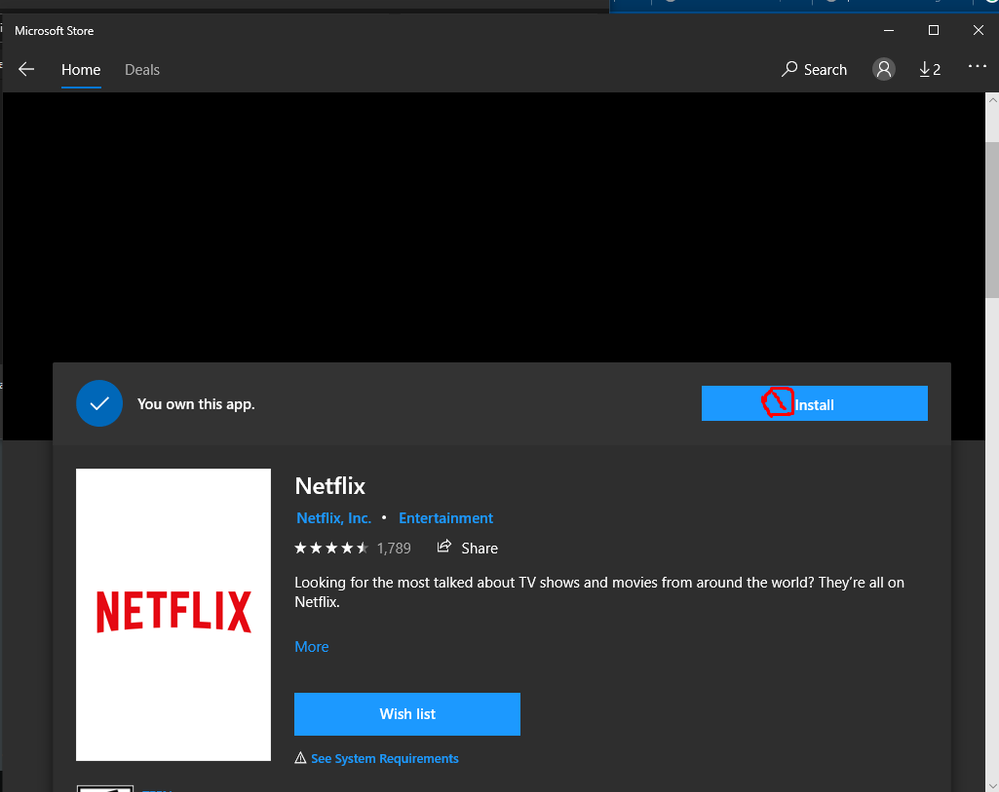Screen dimensions: 999x792
Task: Click the Netflix app title
Action: point(330,486)
